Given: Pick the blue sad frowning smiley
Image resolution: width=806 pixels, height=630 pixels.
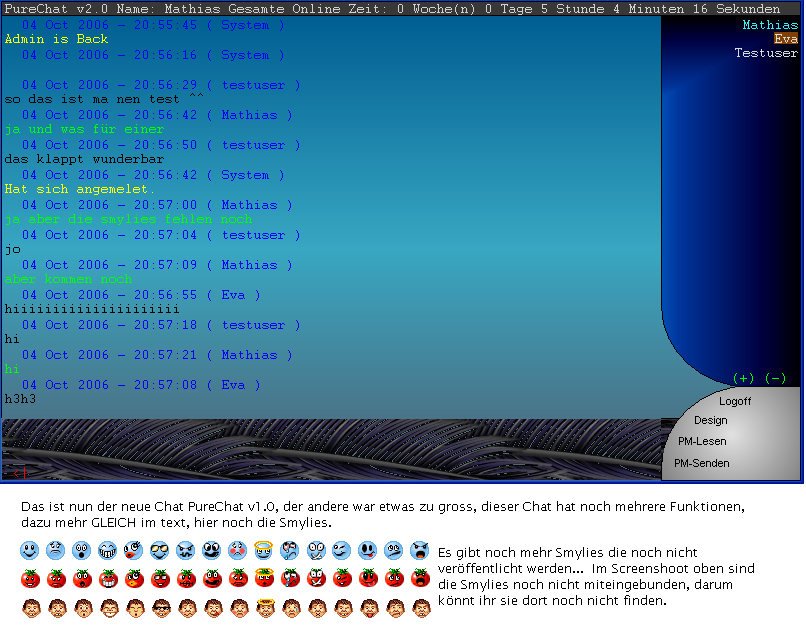Looking at the screenshot, I should pos(56,550).
